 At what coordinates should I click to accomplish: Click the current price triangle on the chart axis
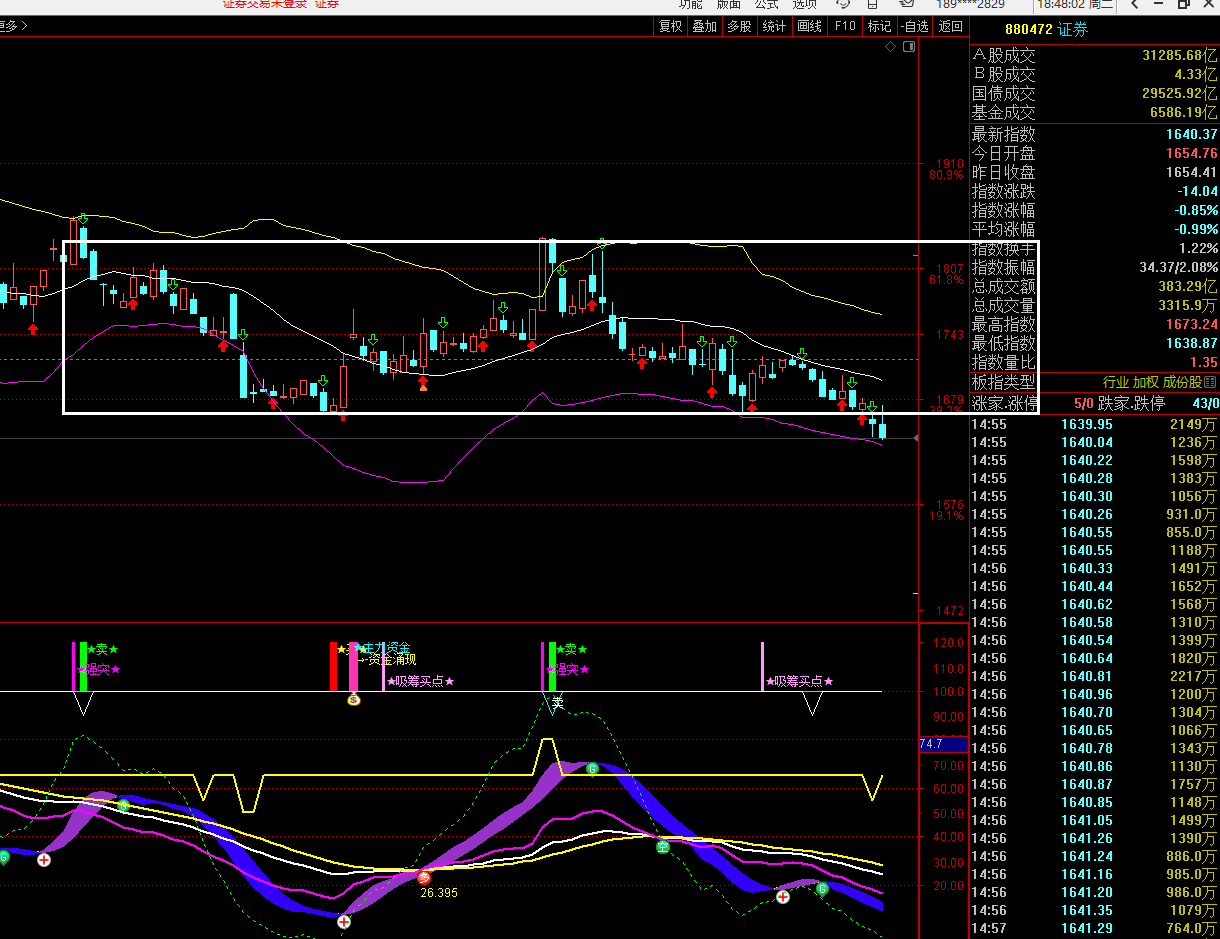pyautogui.click(x=916, y=438)
